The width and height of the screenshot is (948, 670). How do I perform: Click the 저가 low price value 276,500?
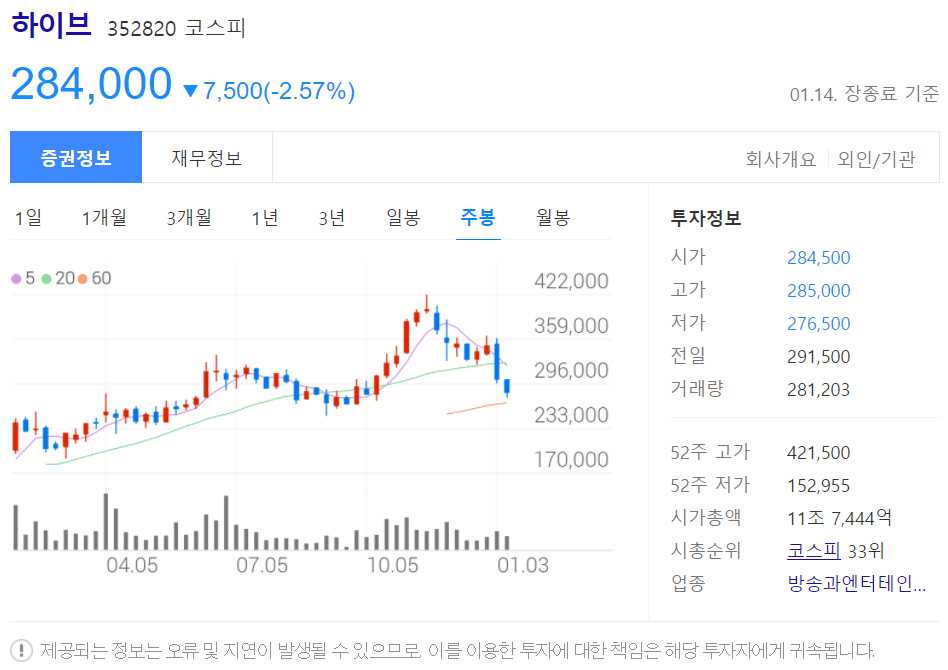tap(820, 323)
